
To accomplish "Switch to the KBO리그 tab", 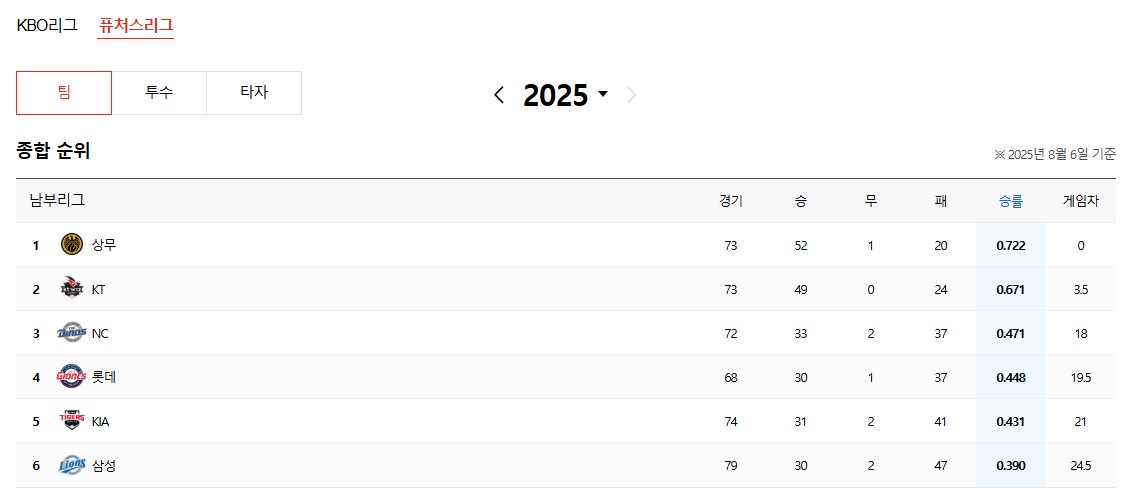I will pos(47,25).
